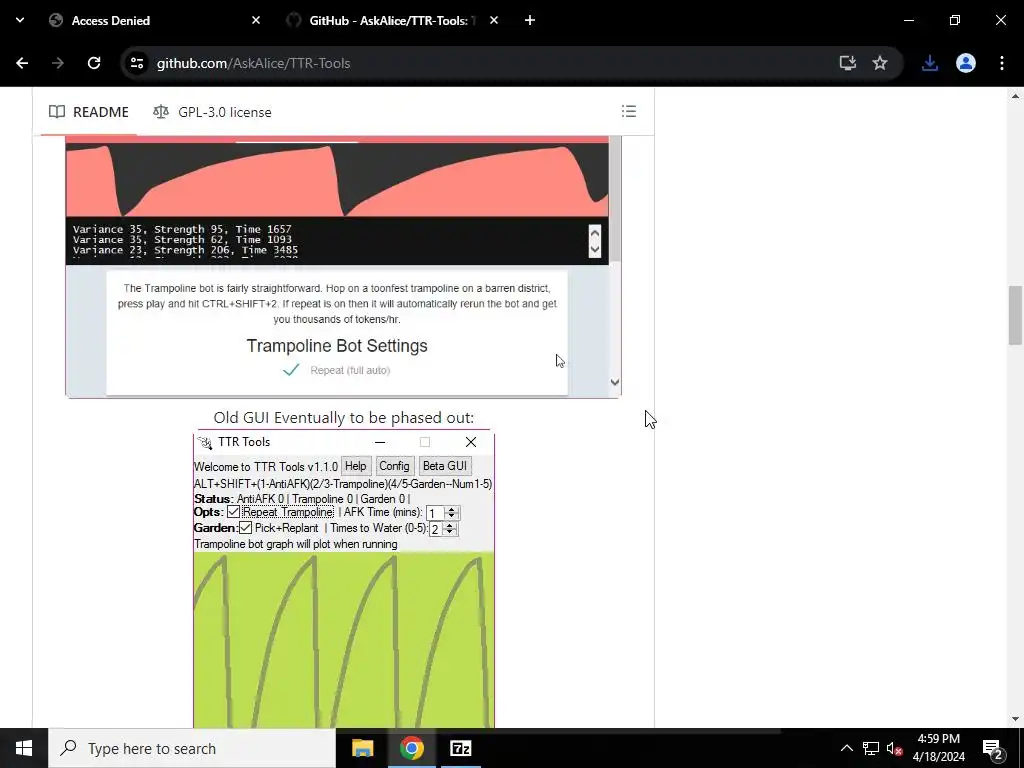Open File Explorer from taskbar
Image resolution: width=1024 pixels, height=768 pixels.
(x=362, y=748)
